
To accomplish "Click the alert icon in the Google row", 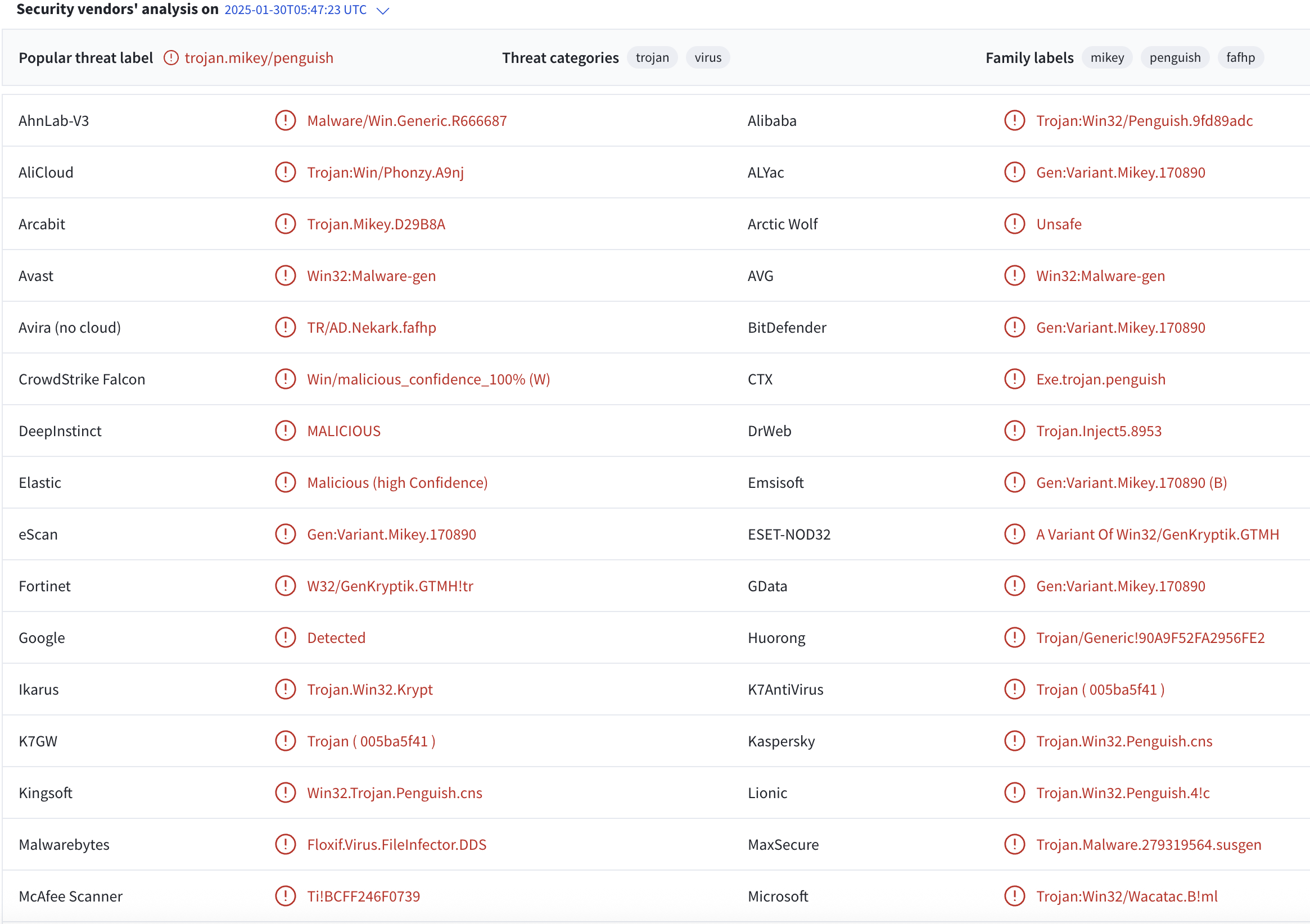I will point(285,638).
